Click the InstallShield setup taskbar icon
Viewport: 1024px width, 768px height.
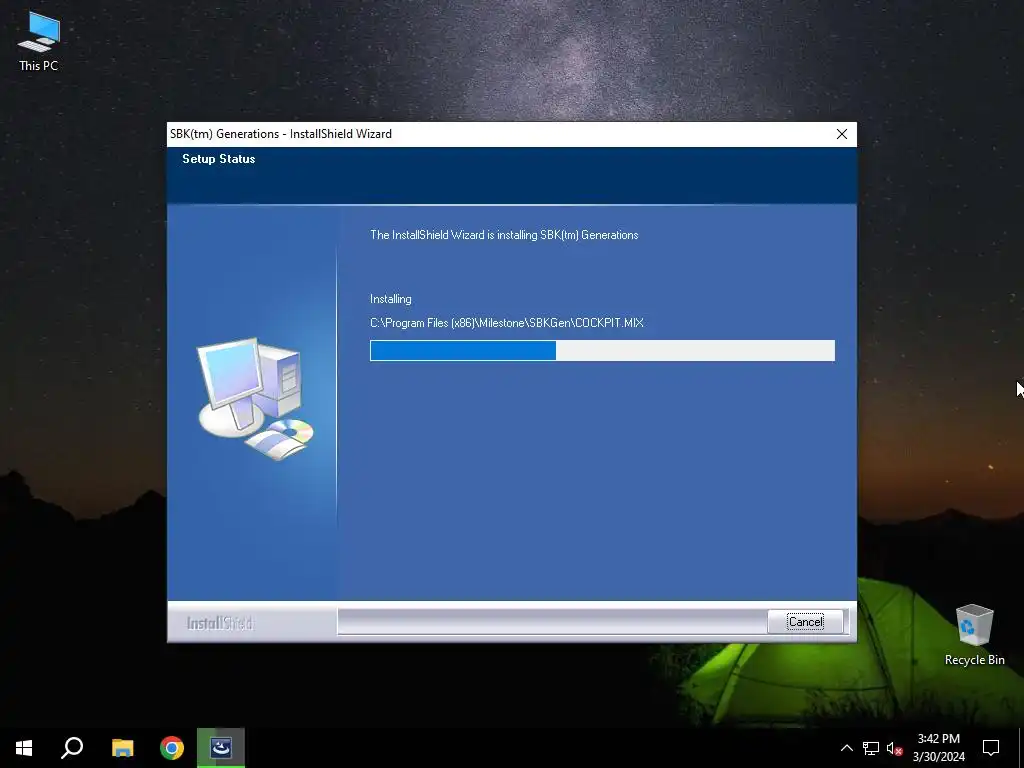click(221, 748)
